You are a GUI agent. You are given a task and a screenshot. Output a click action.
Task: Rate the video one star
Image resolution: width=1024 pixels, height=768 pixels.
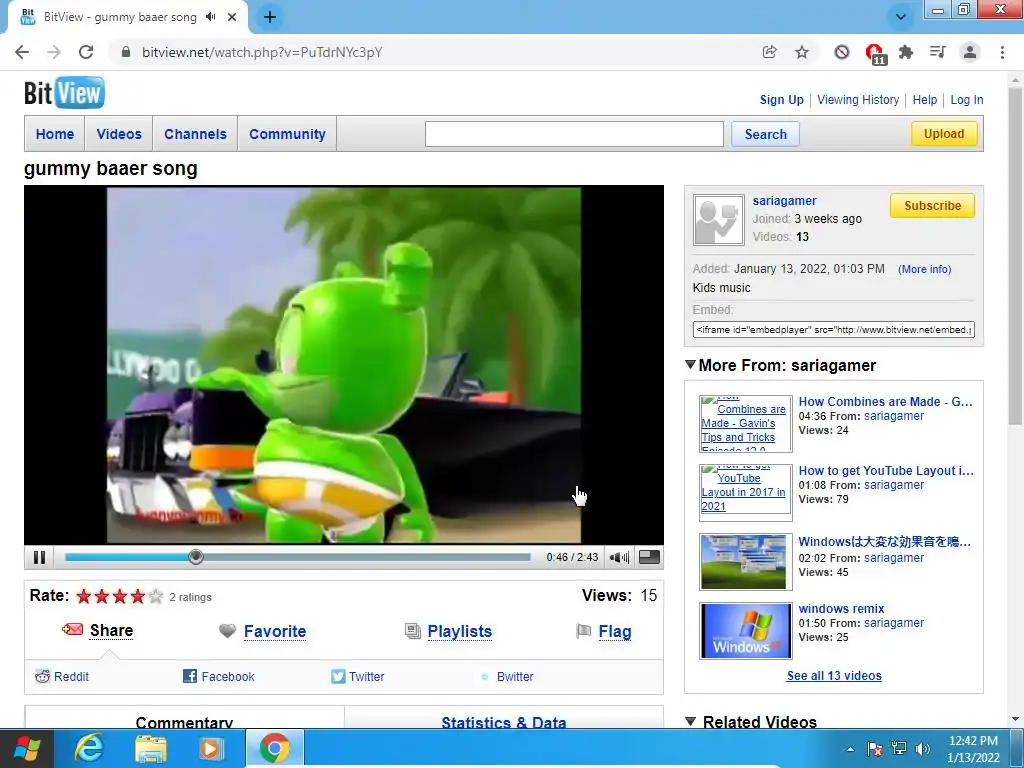coord(84,596)
